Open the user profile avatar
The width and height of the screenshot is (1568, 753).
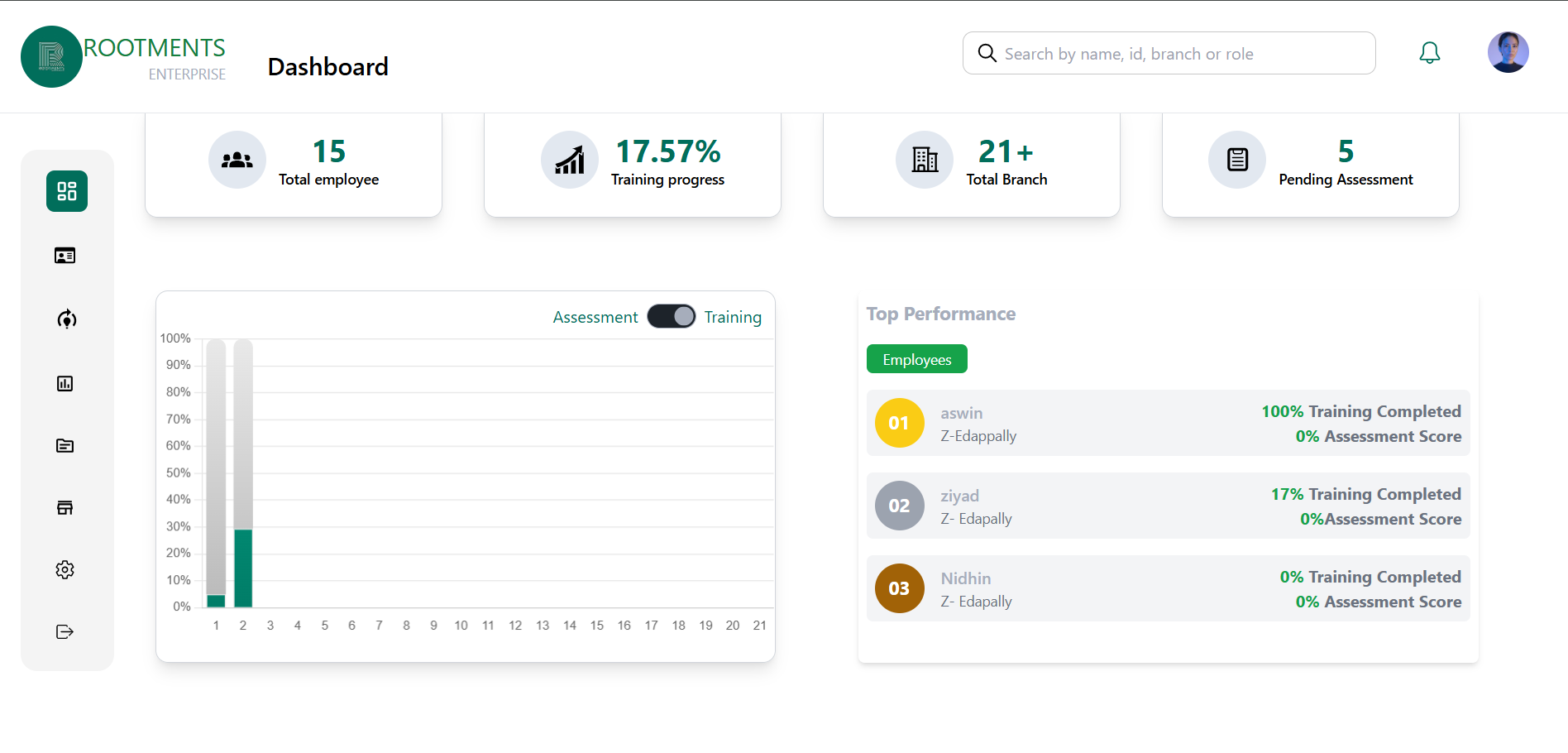click(1508, 52)
